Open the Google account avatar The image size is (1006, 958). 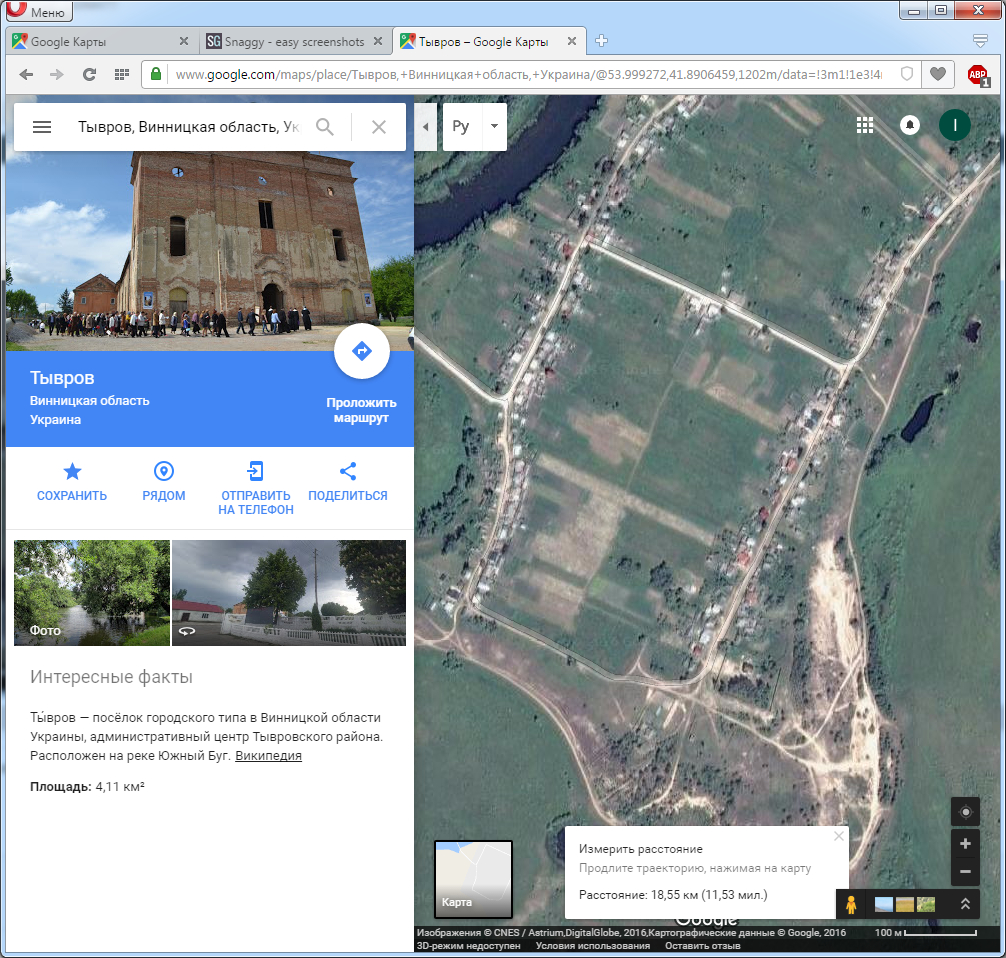[955, 125]
